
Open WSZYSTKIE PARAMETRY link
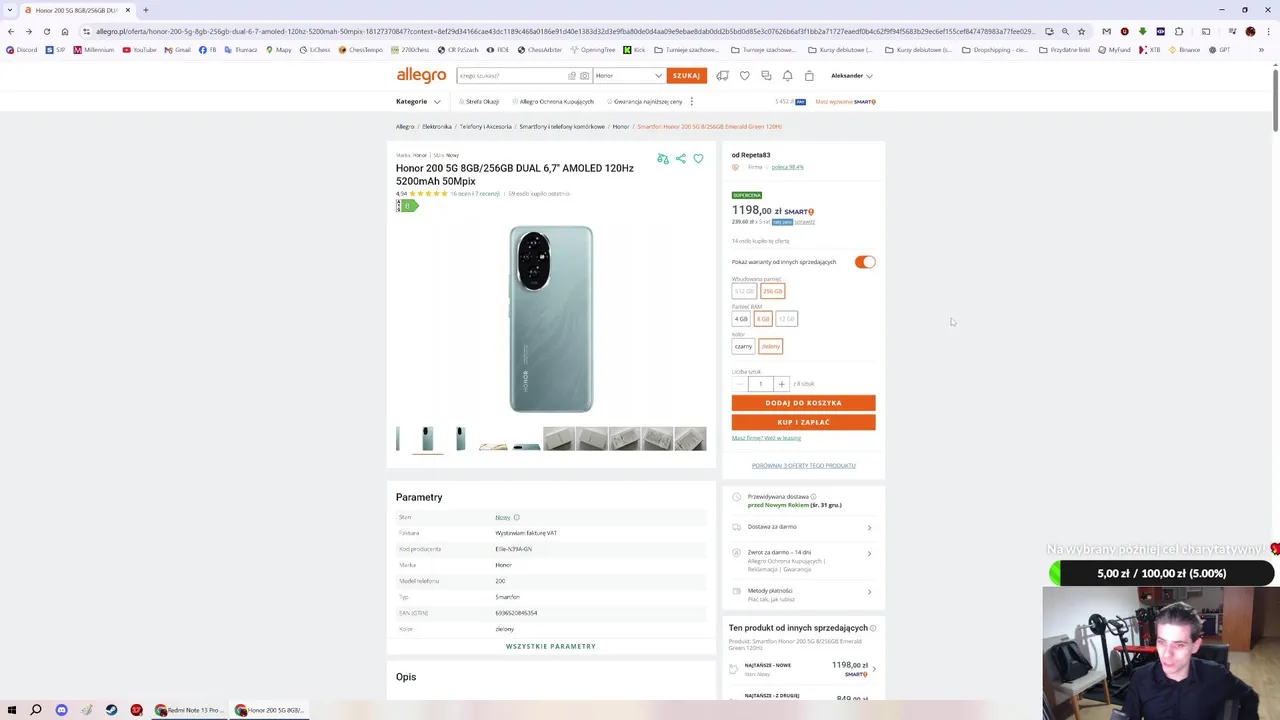(551, 646)
